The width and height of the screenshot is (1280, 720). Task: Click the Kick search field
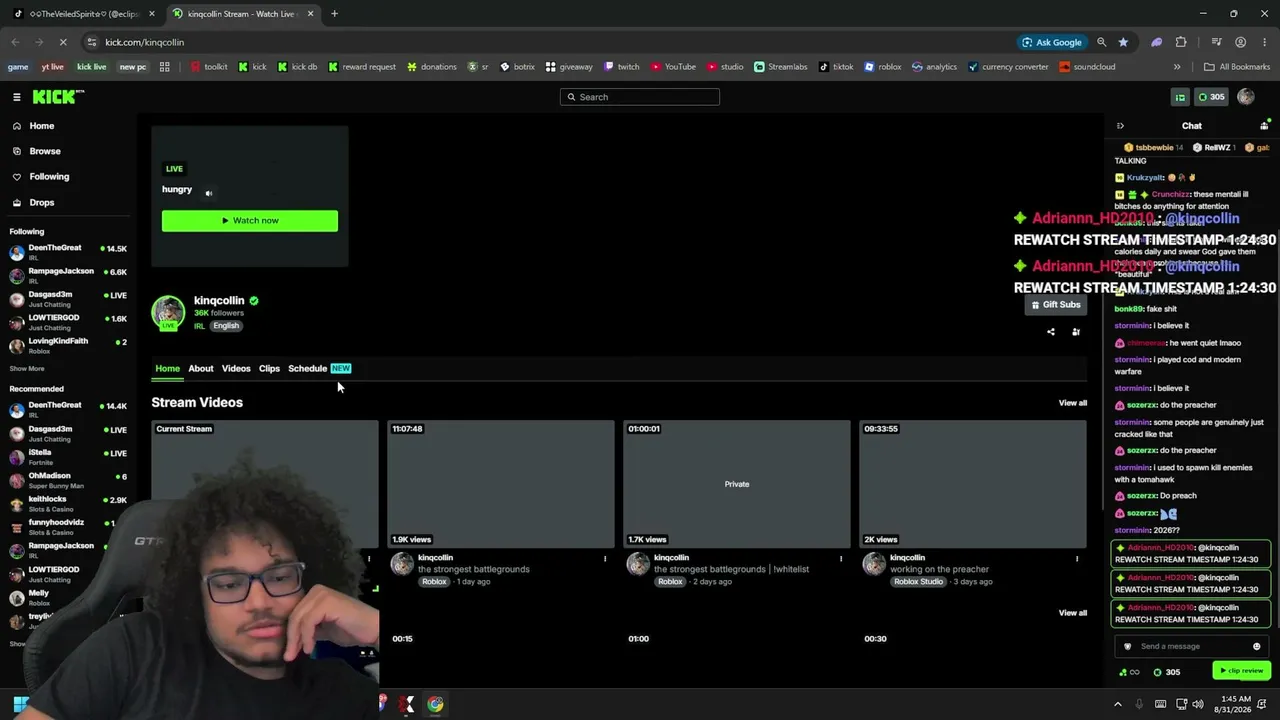[640, 97]
